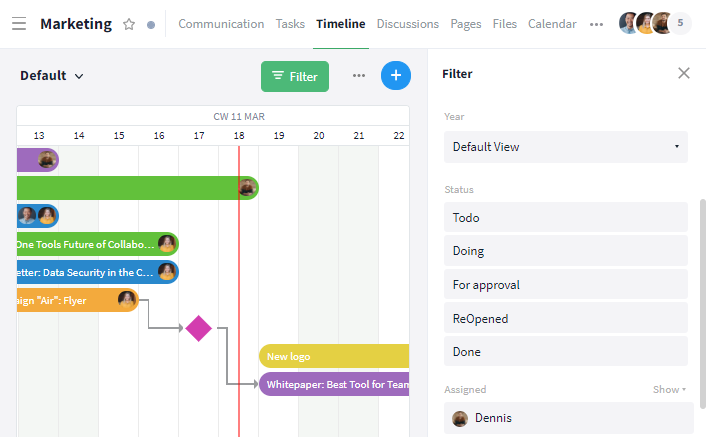The image size is (707, 437).
Task: Click the green Filter button
Action: [x=295, y=76]
